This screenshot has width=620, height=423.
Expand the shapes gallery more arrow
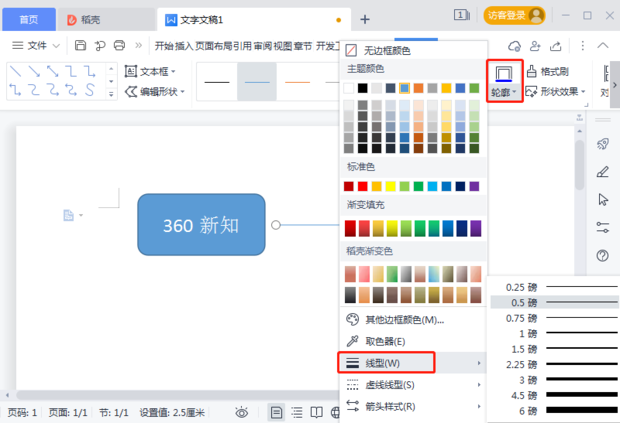111,94
